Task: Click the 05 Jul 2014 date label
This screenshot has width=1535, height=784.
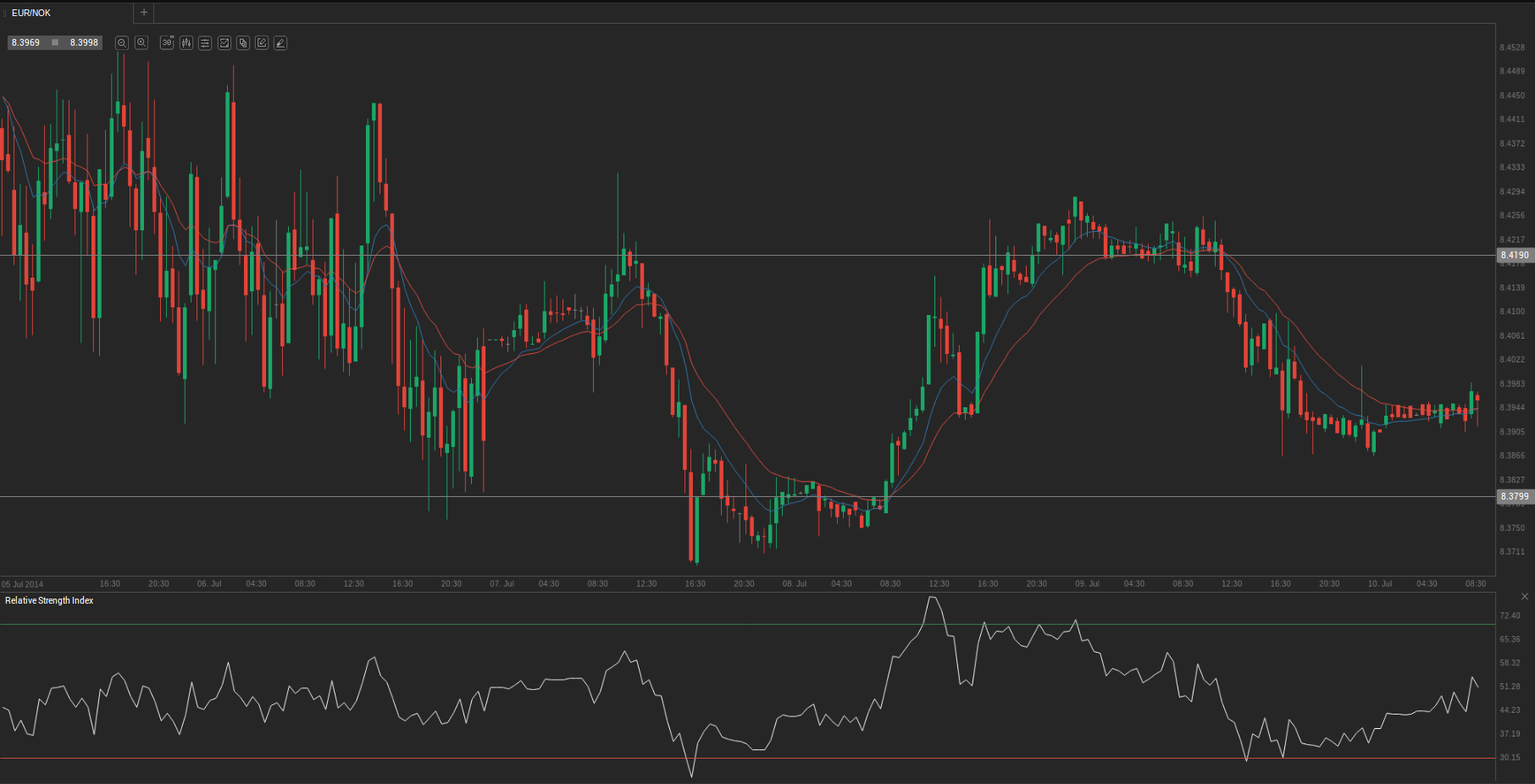Action: pos(22,584)
